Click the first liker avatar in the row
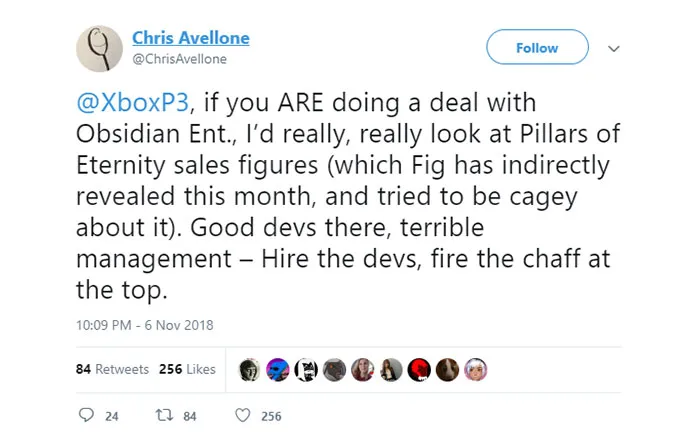The image size is (700, 446). 251,369
